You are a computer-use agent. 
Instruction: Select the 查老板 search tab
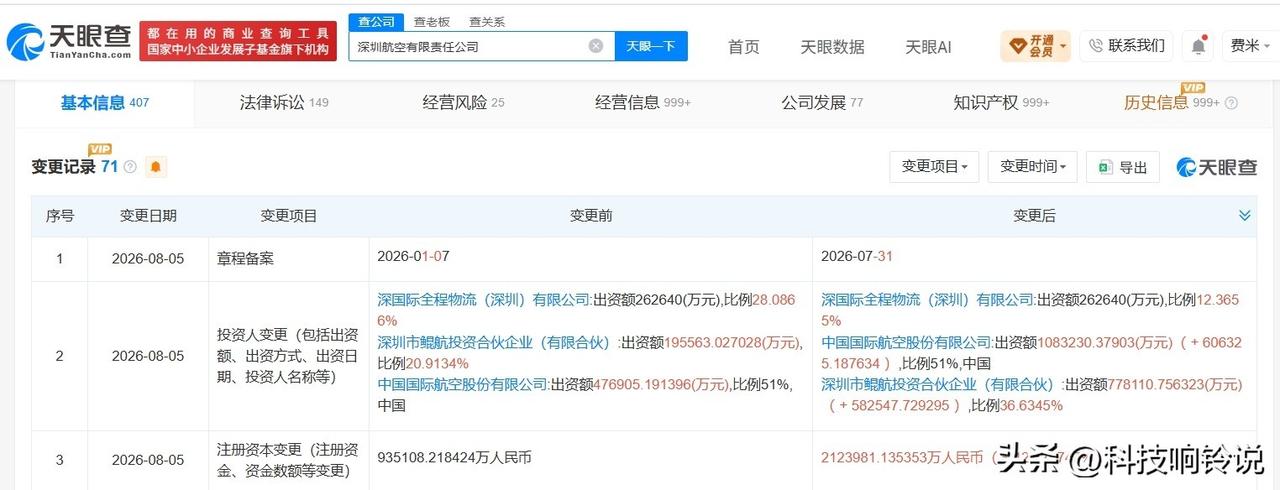pos(432,22)
